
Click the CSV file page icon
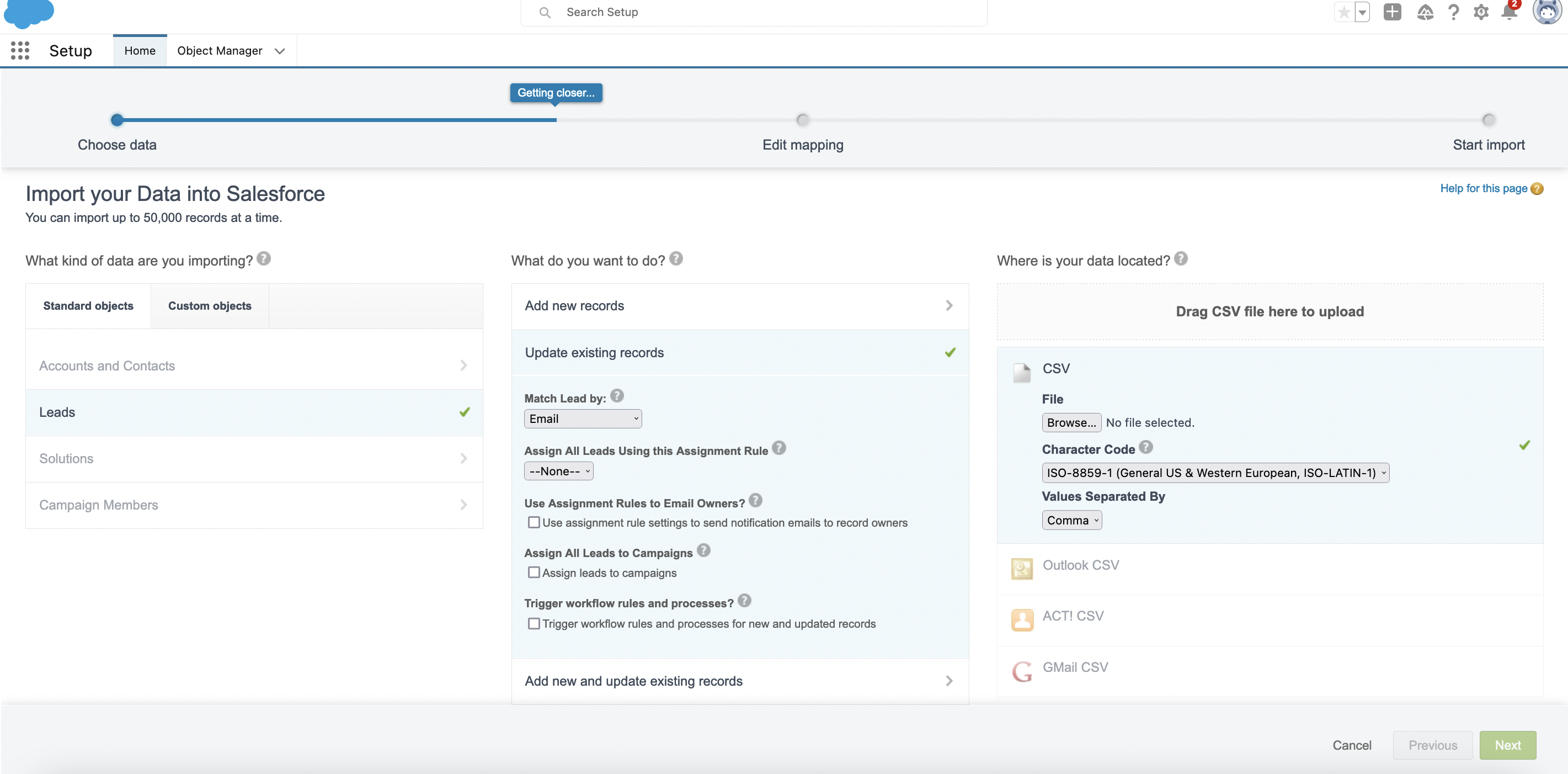[x=1021, y=372]
